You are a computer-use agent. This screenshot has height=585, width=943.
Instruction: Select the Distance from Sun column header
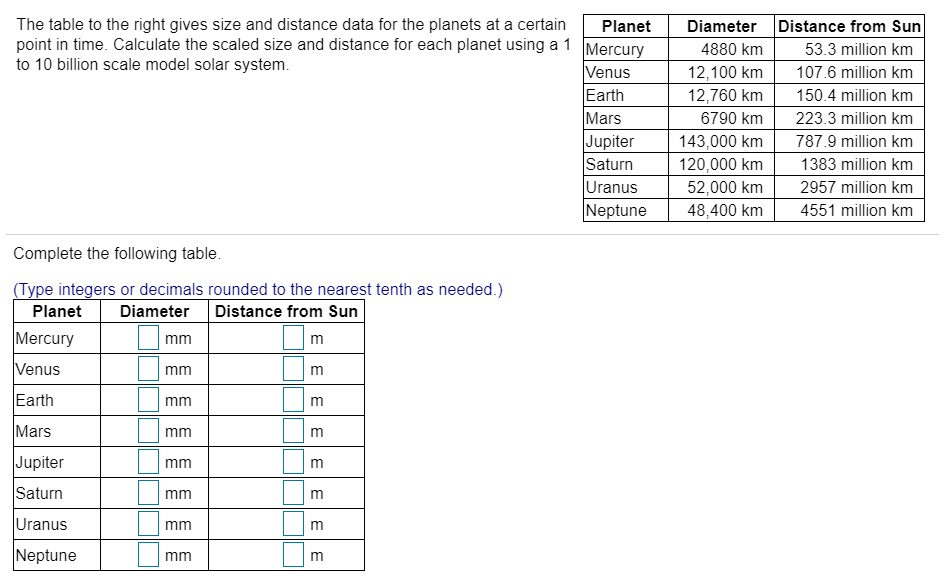[x=850, y=26]
